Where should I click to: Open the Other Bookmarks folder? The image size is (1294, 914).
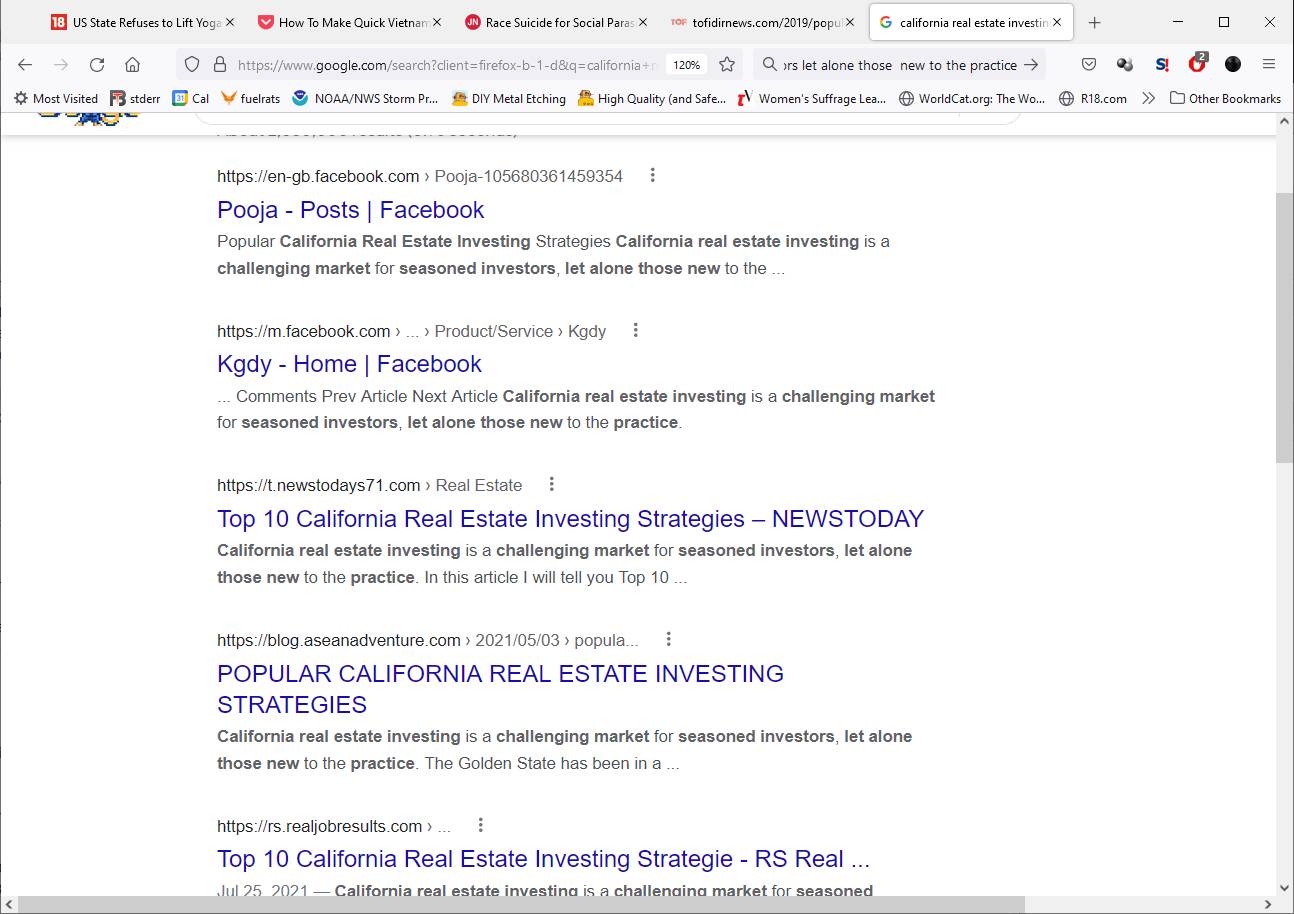1225,98
